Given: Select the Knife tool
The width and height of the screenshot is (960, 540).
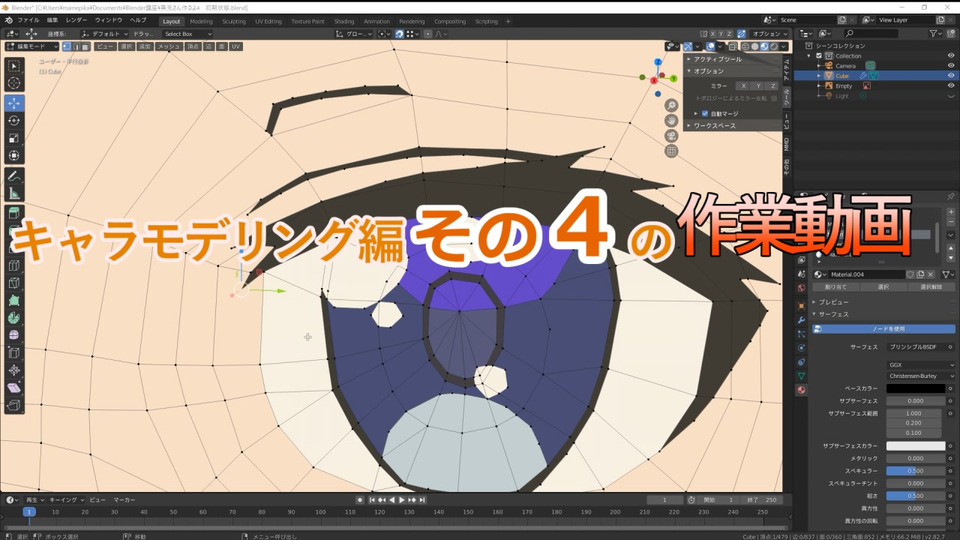Looking at the screenshot, I should coord(14,283).
